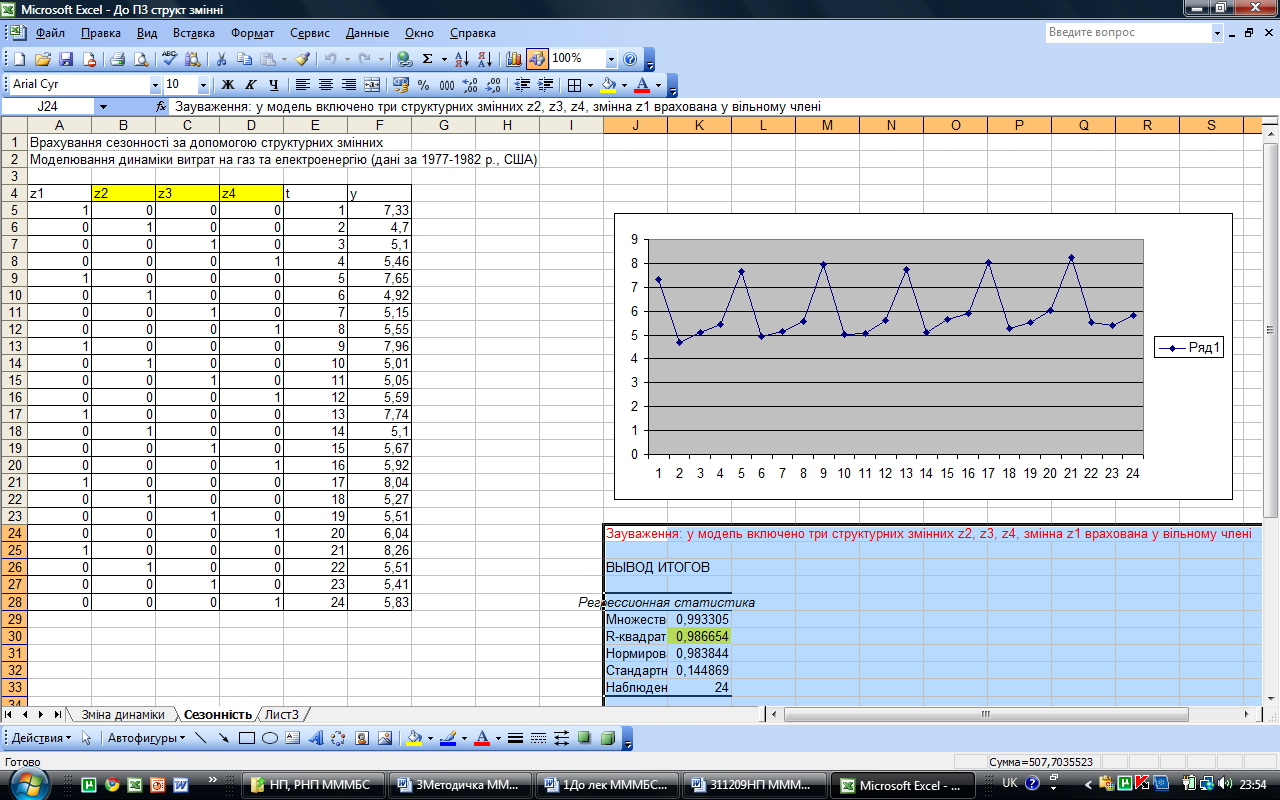
Task: Toggle Underline (Ч) formatting
Action: (x=273, y=85)
